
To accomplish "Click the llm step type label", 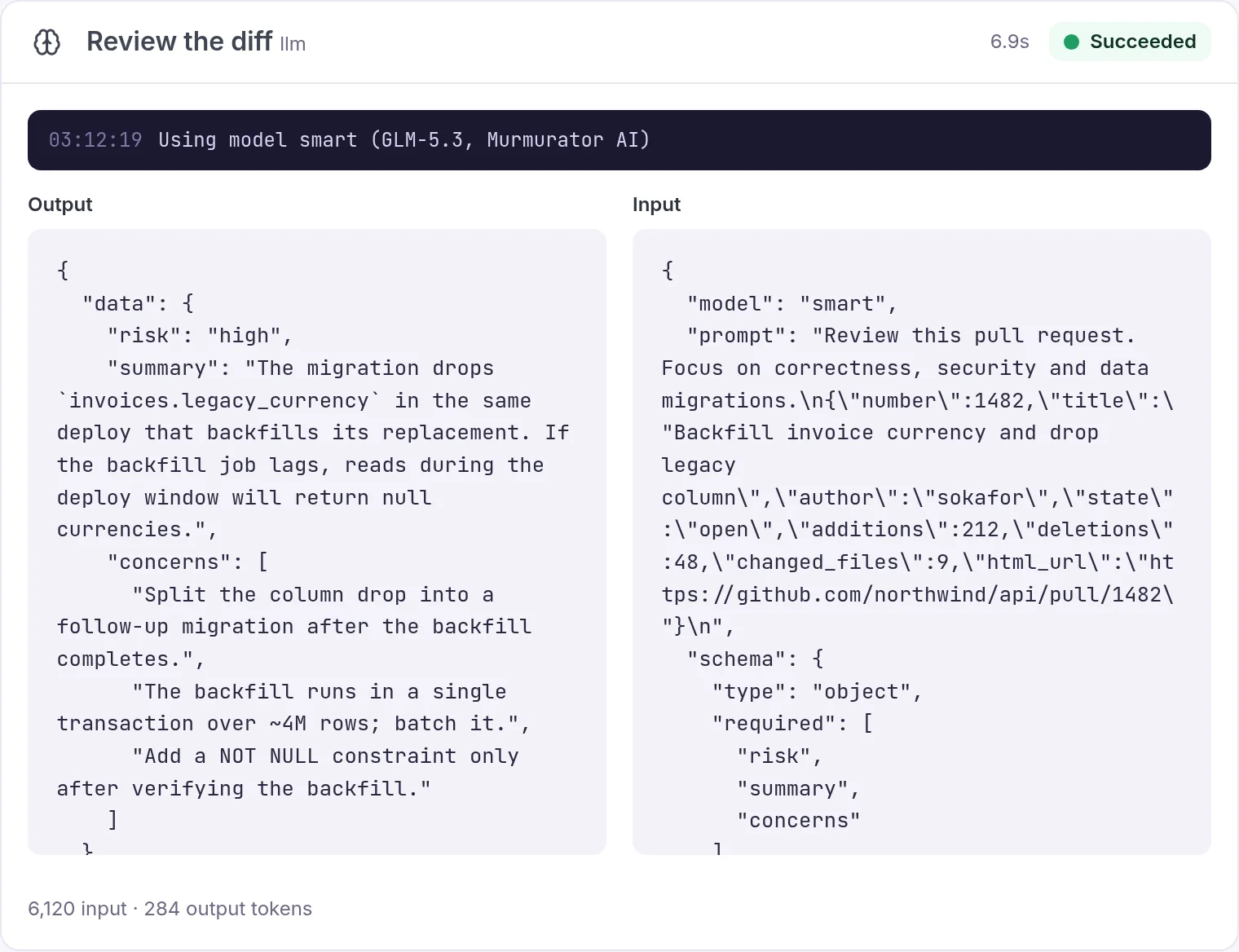I will pos(293,44).
